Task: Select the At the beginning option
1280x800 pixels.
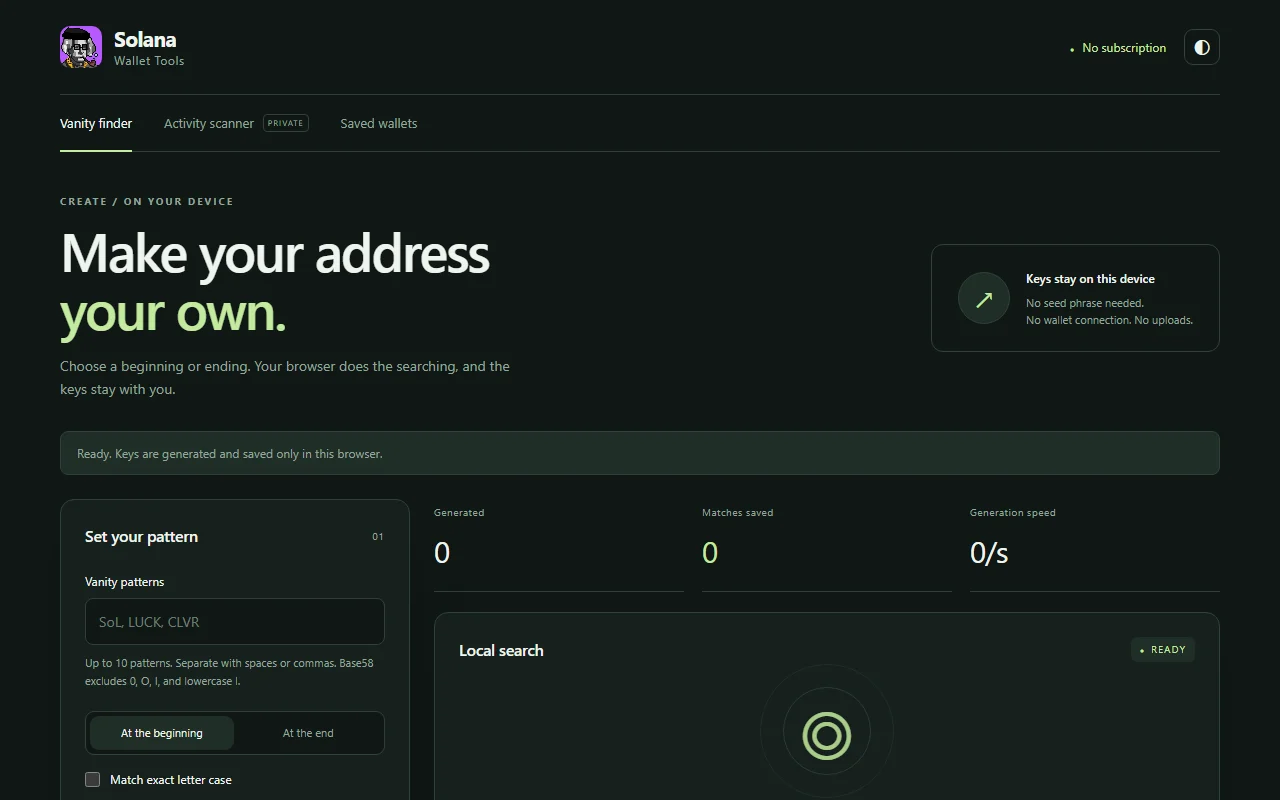Action: (x=162, y=733)
